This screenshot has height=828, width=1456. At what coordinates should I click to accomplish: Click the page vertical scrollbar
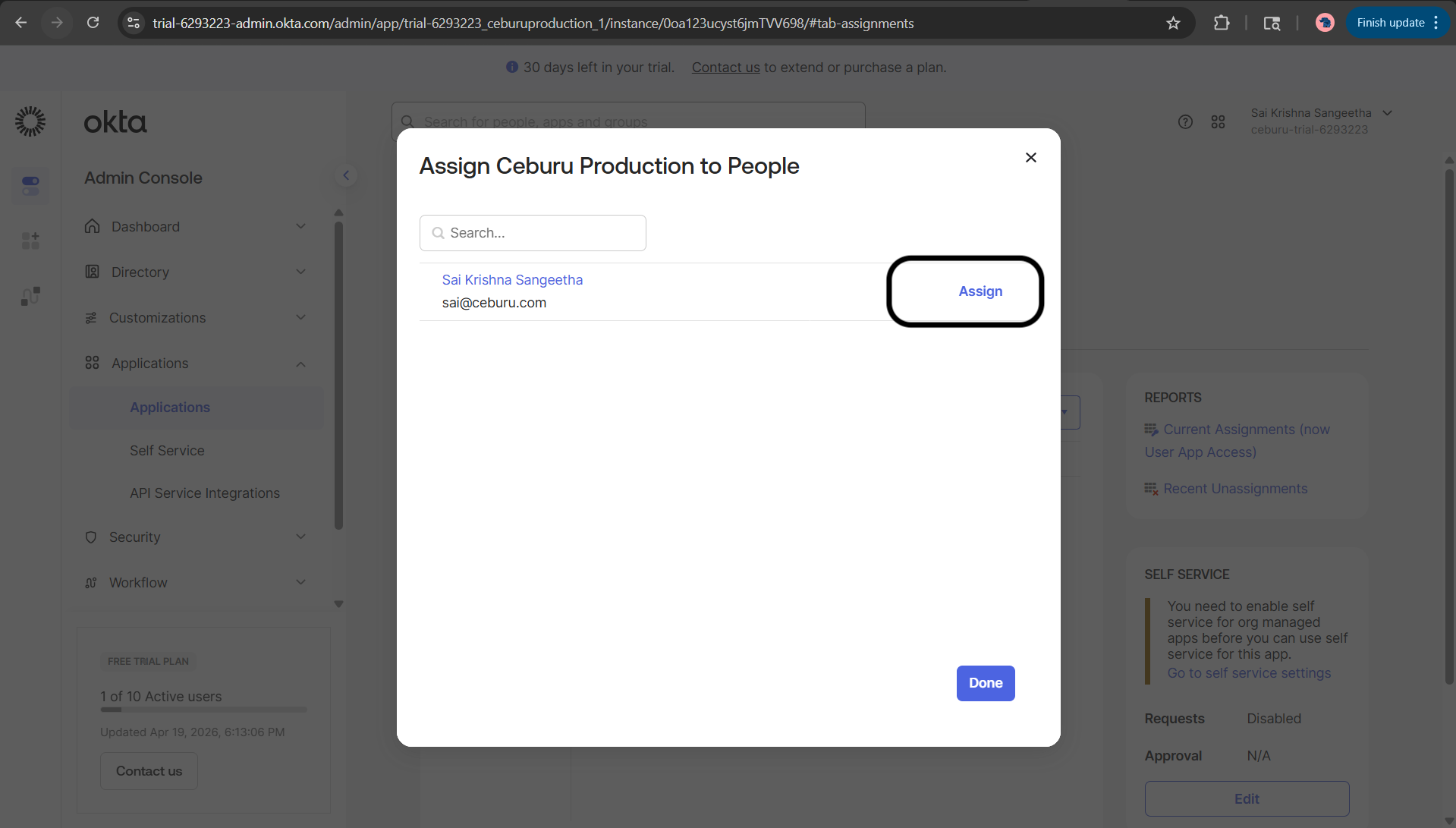click(x=1449, y=425)
